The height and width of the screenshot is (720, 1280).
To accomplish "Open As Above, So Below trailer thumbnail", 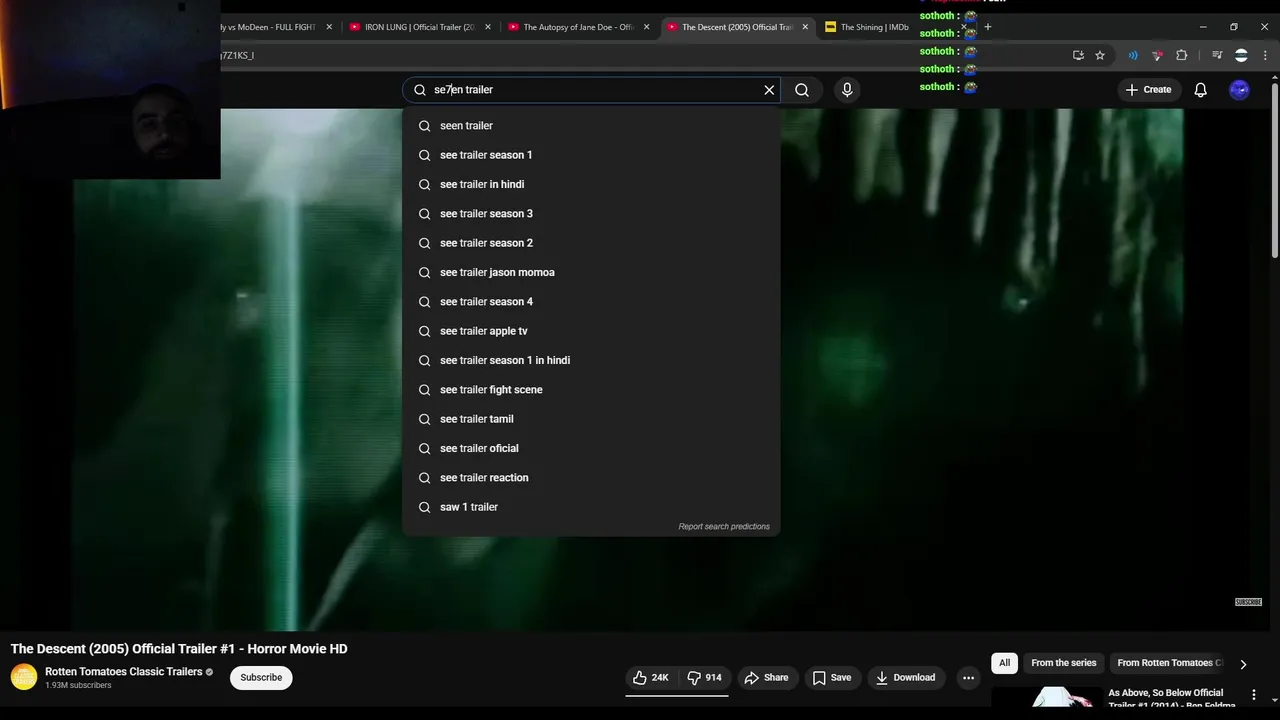I will (x=1046, y=699).
